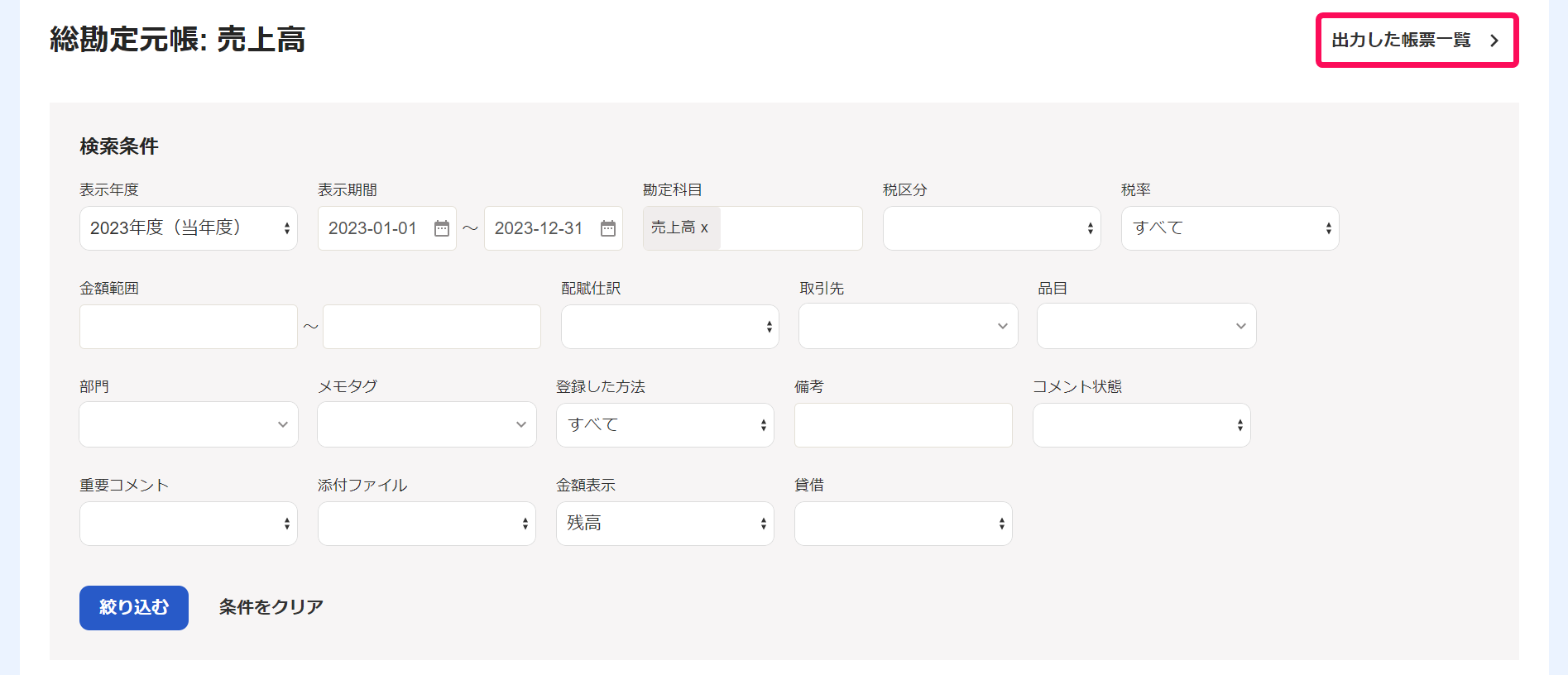Expand the メモタグ selector

tap(426, 424)
